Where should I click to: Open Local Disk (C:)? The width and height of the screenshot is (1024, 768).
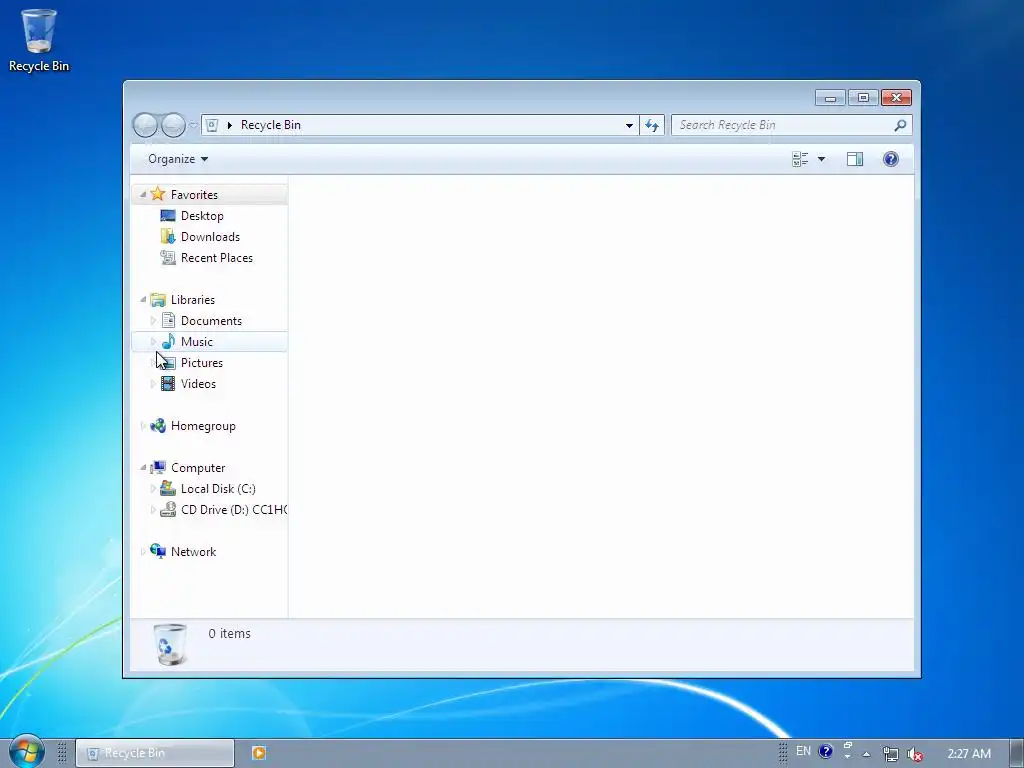pyautogui.click(x=218, y=488)
